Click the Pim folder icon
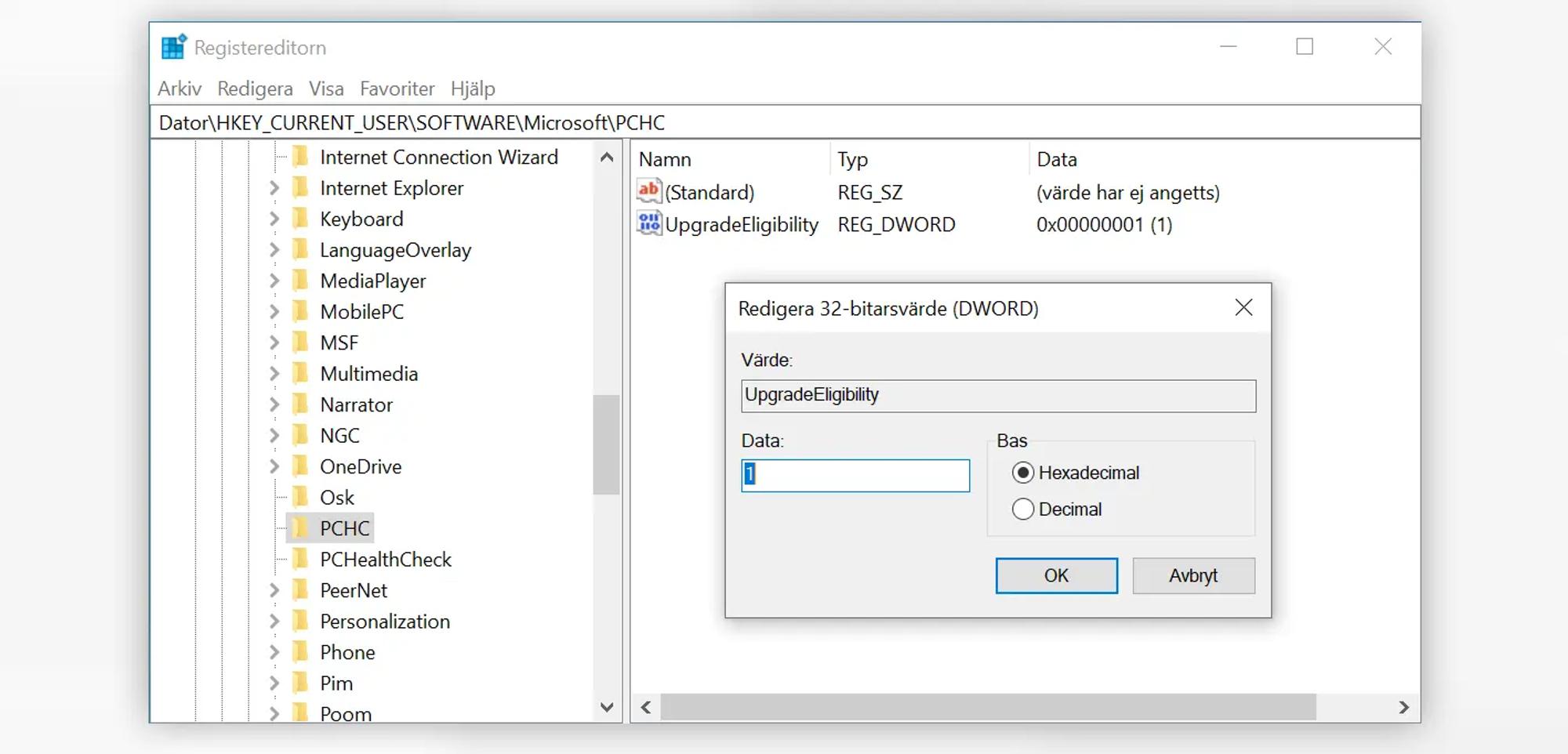The image size is (1568, 754). pos(300,683)
